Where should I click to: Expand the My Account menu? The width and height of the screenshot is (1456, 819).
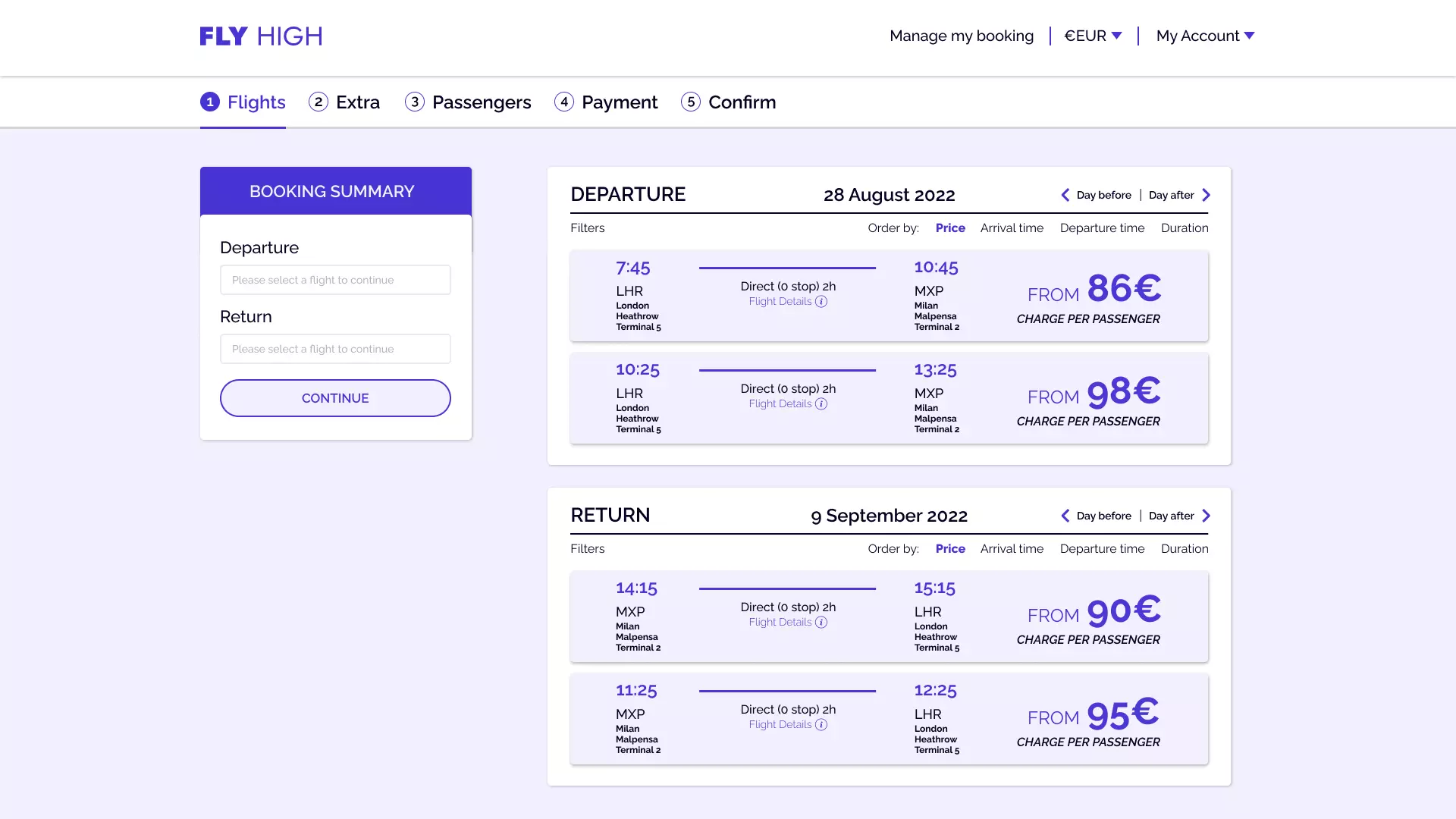[x=1205, y=36]
